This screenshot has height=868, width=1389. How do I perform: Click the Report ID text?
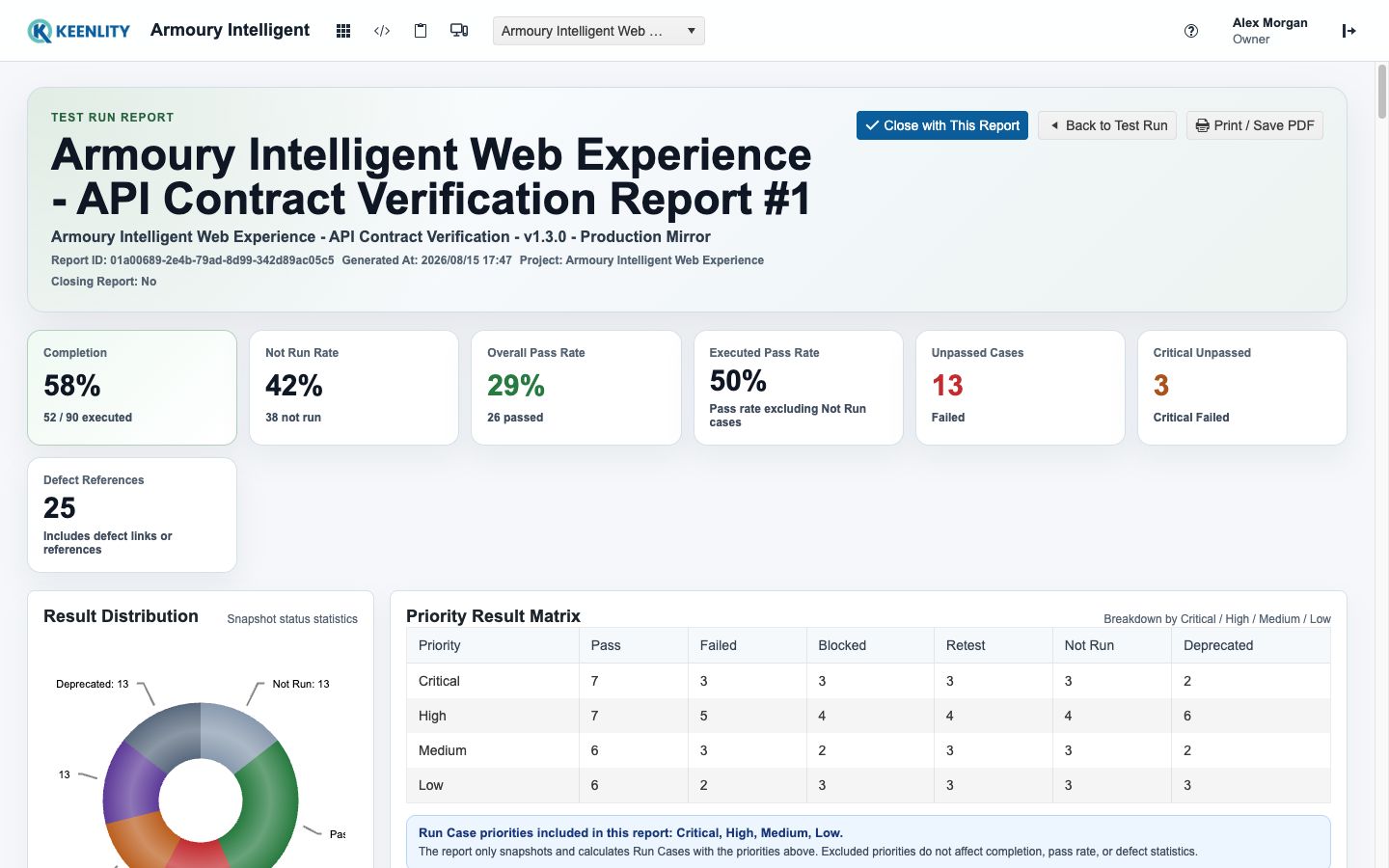pos(193,260)
